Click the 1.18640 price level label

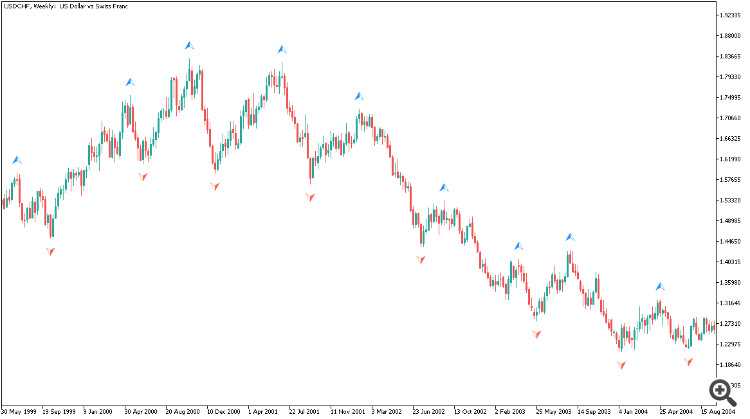click(730, 364)
